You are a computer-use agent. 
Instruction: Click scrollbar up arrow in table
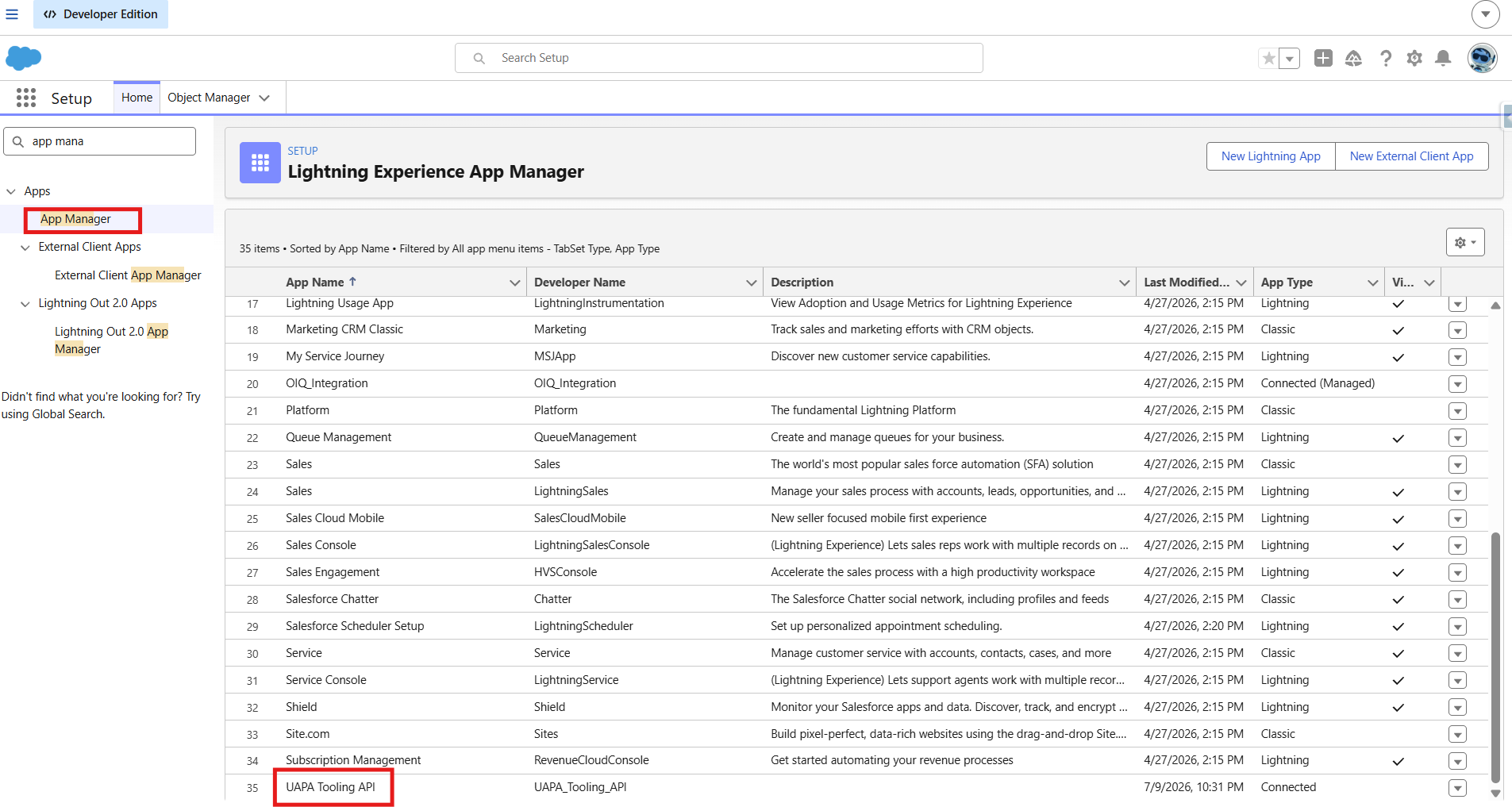pyautogui.click(x=1495, y=306)
